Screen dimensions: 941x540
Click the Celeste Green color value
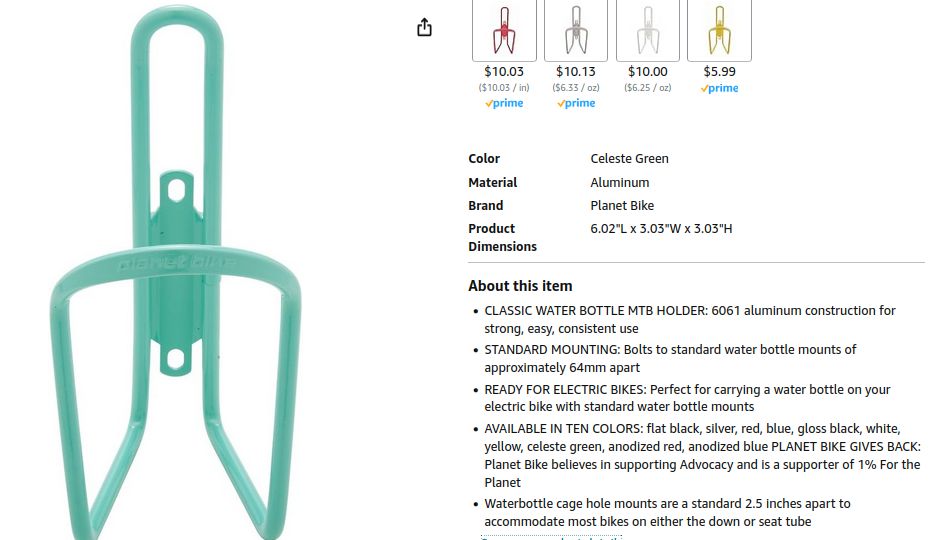click(630, 158)
